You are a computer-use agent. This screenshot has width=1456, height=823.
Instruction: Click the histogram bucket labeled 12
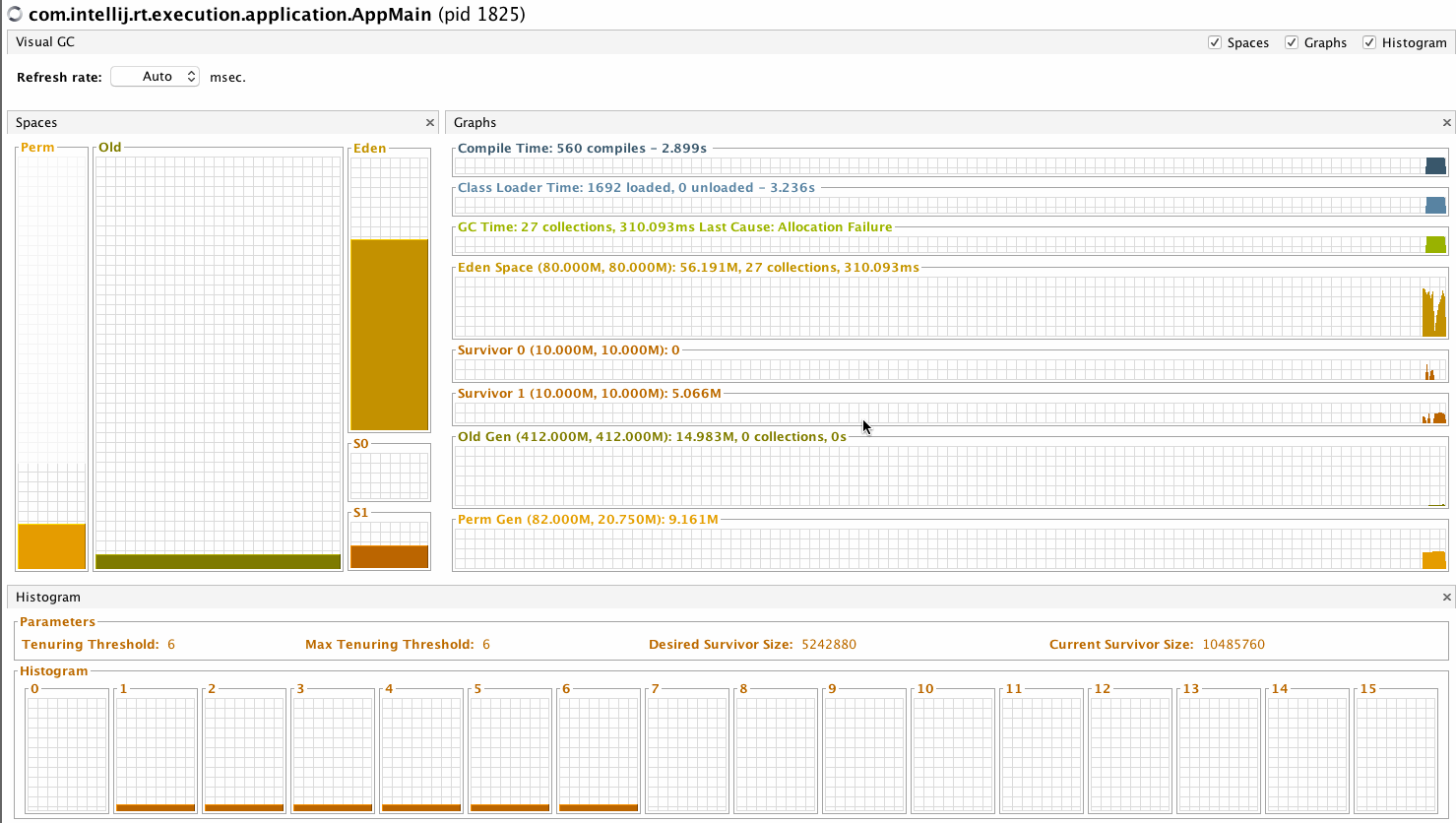point(1130,753)
